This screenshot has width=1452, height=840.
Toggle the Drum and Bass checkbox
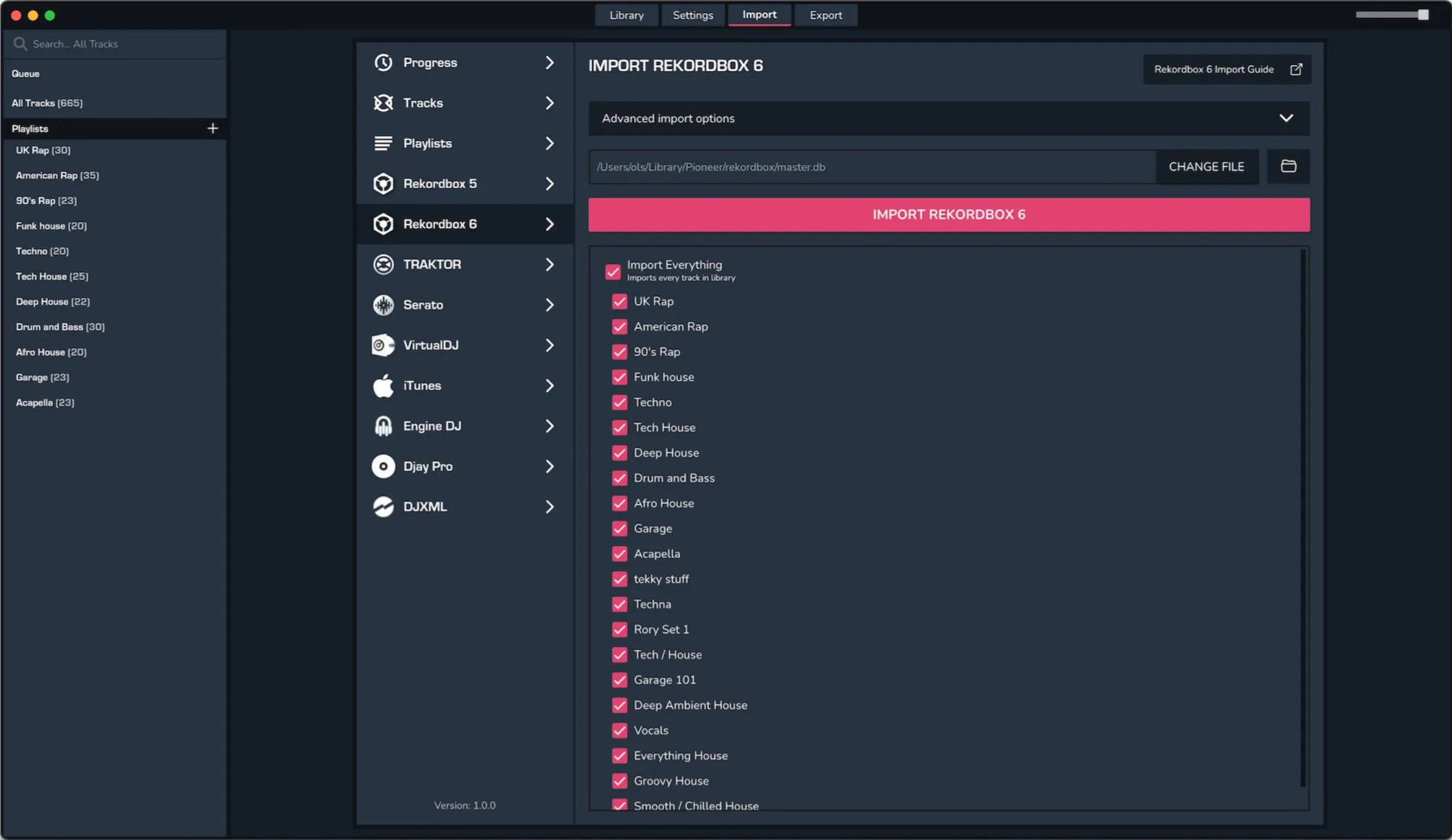coord(619,478)
